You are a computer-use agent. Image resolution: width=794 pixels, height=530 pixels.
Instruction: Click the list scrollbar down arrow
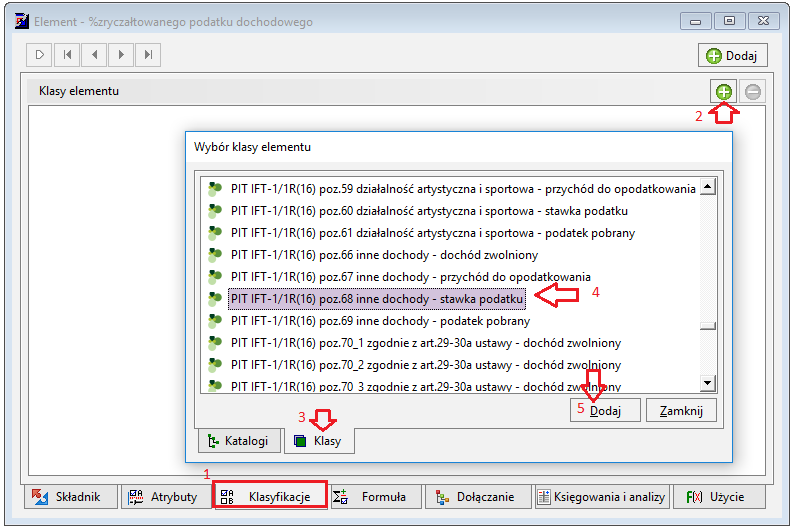(x=708, y=383)
